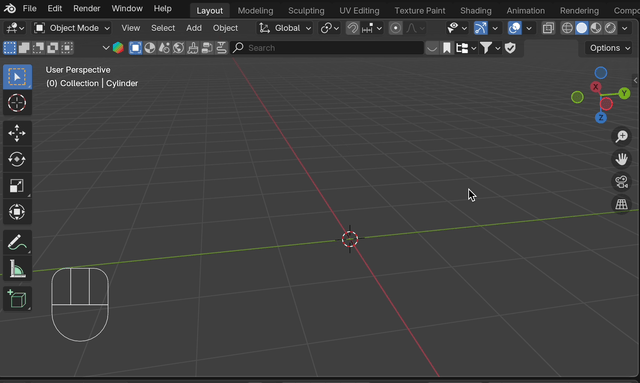Viewport: 640px width, 383px height.
Task: Choose the Move tool
Action: (17, 133)
